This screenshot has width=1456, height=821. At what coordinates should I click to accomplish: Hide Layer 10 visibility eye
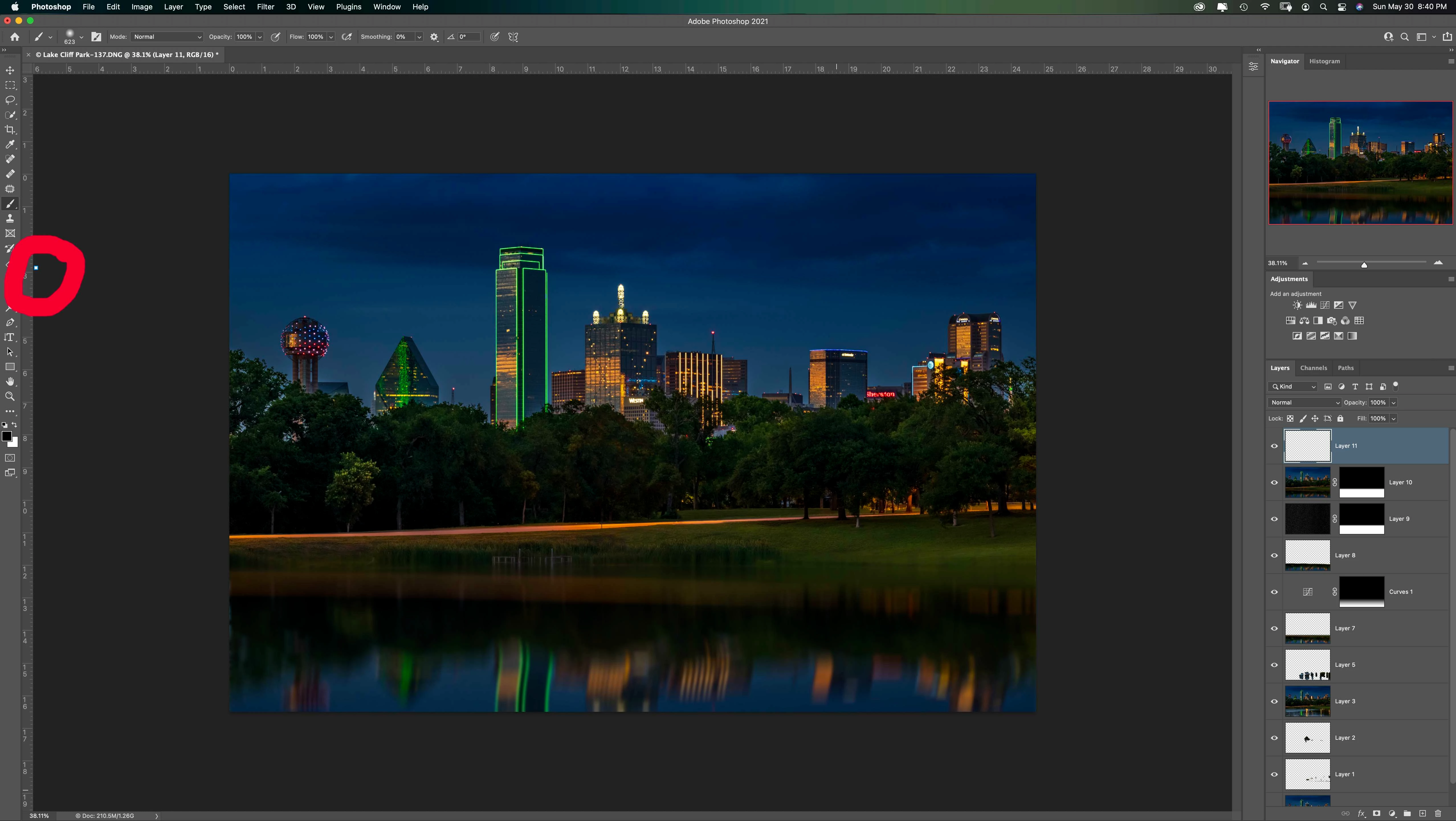pos(1274,482)
